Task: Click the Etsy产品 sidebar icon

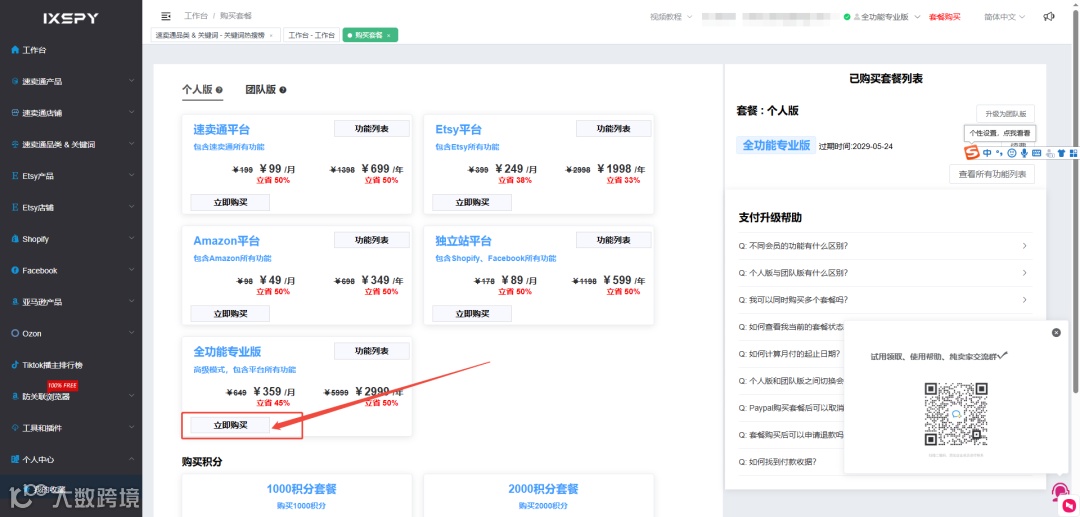Action: [15, 176]
